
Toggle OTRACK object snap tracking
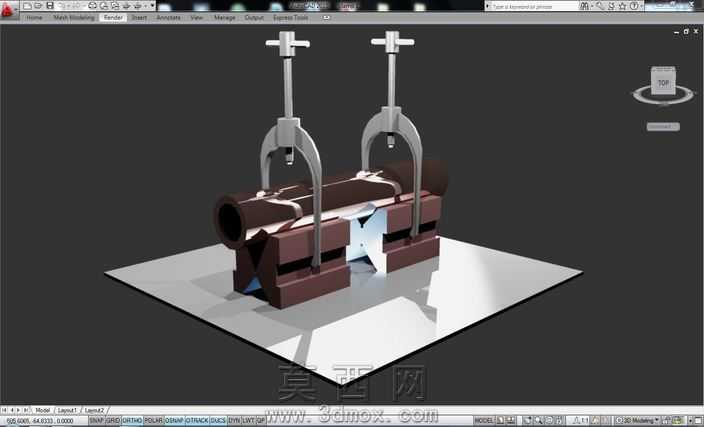(x=197, y=421)
